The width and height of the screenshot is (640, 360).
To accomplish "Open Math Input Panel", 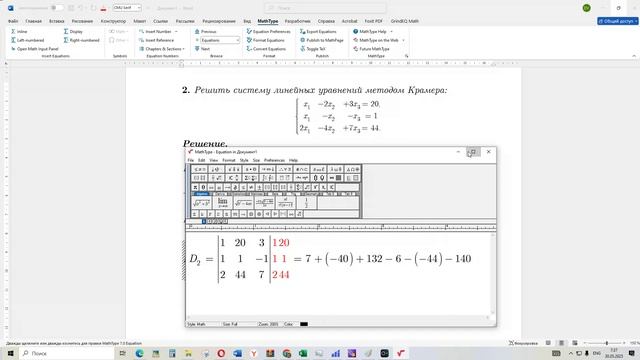I will tap(35, 49).
